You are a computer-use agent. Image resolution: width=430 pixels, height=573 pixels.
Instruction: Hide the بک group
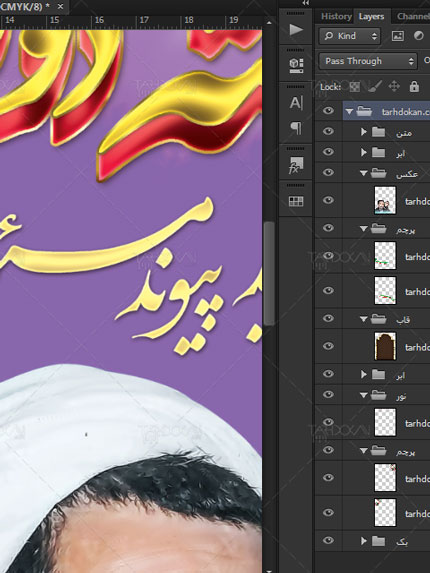328,540
